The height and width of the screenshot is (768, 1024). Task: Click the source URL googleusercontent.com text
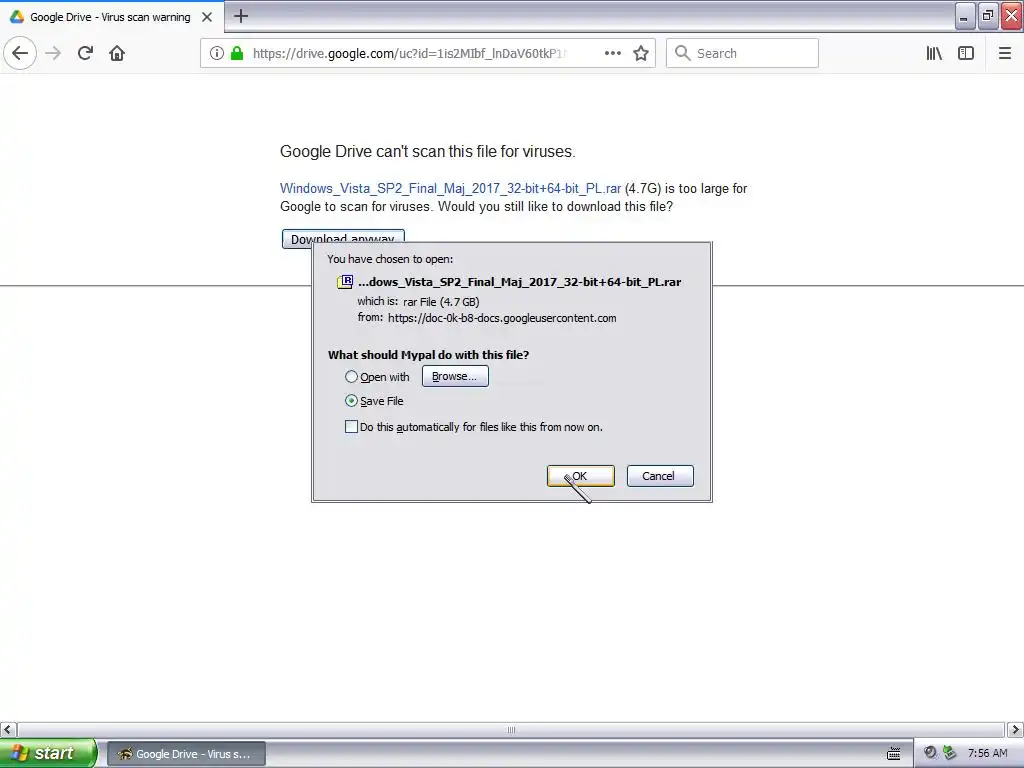(x=502, y=318)
